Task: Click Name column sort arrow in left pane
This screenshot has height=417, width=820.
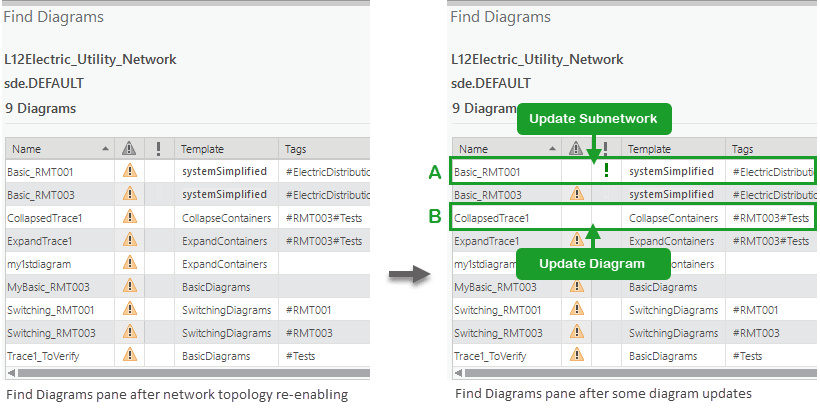Action: (106, 149)
